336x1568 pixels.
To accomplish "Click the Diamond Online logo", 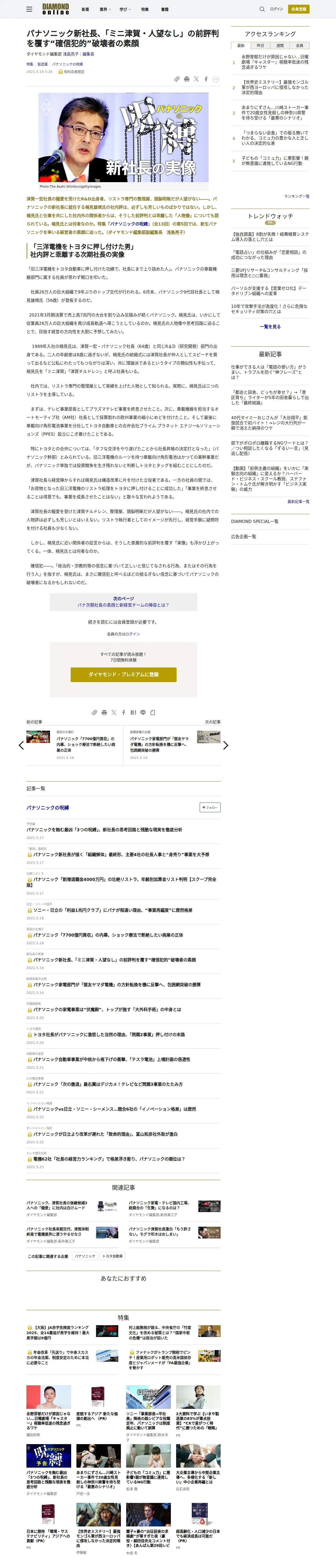I will click(x=55, y=9).
